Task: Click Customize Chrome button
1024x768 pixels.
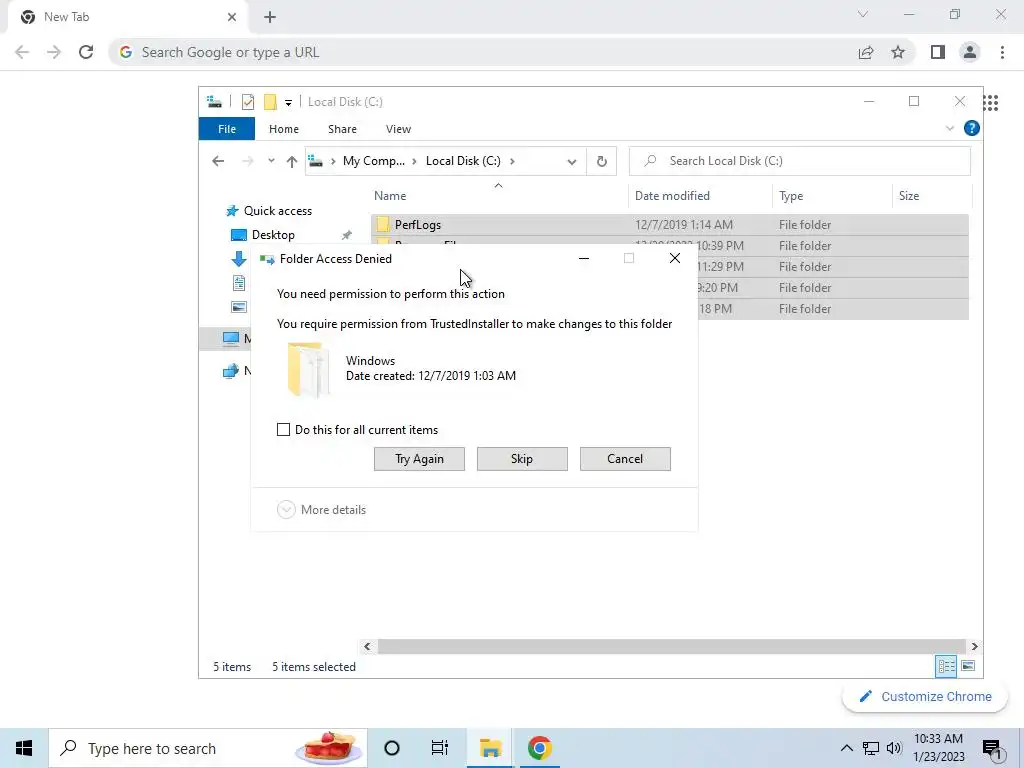Action: tap(925, 696)
